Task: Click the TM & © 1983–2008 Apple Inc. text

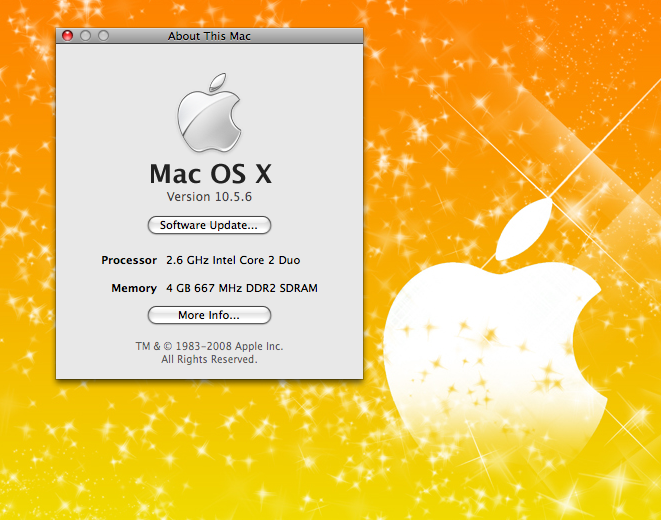Action: [x=209, y=346]
